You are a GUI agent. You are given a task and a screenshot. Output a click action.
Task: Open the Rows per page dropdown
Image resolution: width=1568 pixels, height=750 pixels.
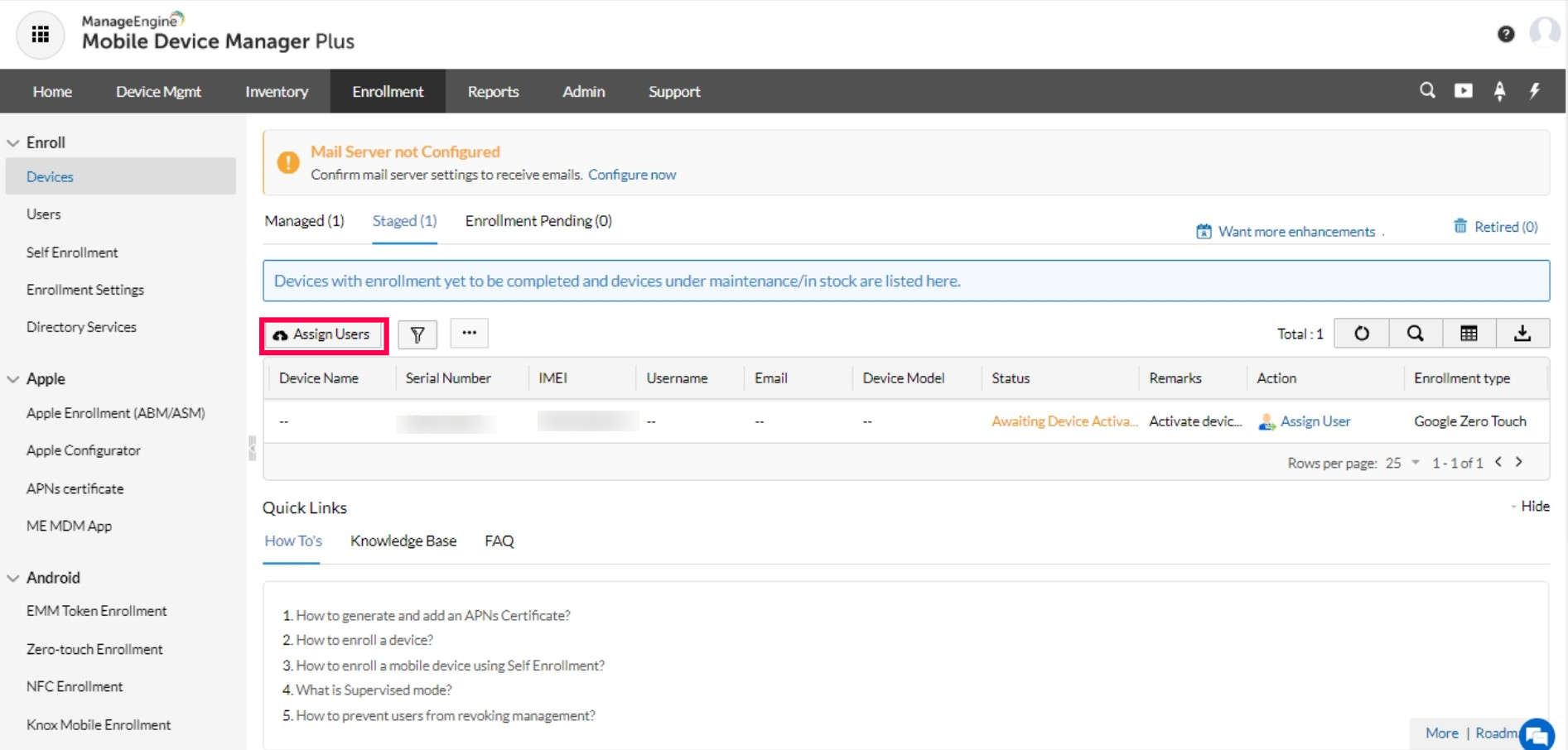pyautogui.click(x=1402, y=463)
